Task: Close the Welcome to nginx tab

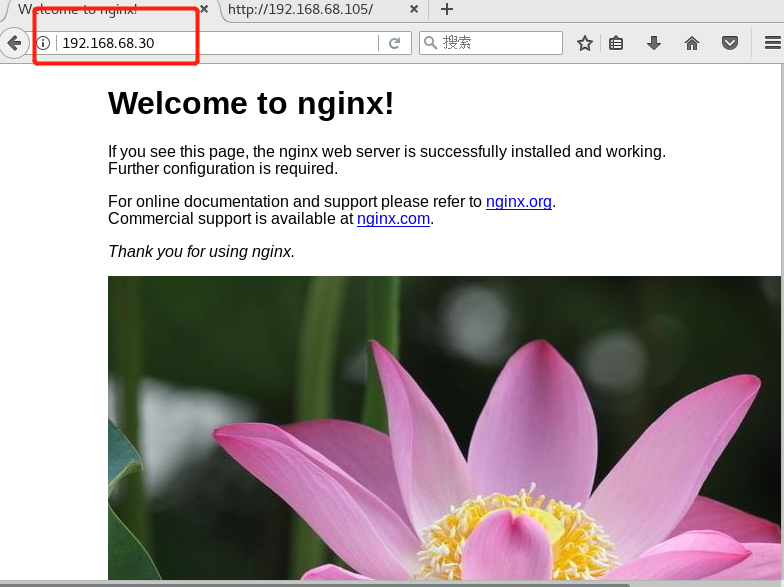Action: click(204, 9)
